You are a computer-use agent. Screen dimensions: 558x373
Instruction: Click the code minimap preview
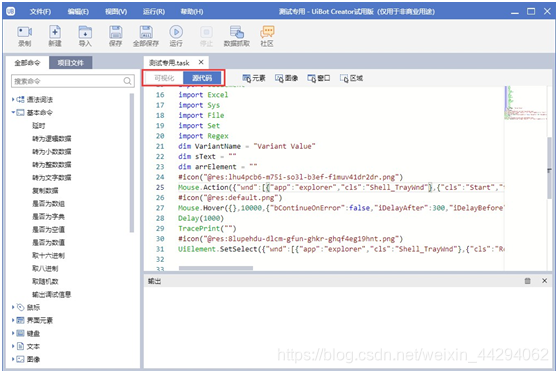click(x=525, y=103)
